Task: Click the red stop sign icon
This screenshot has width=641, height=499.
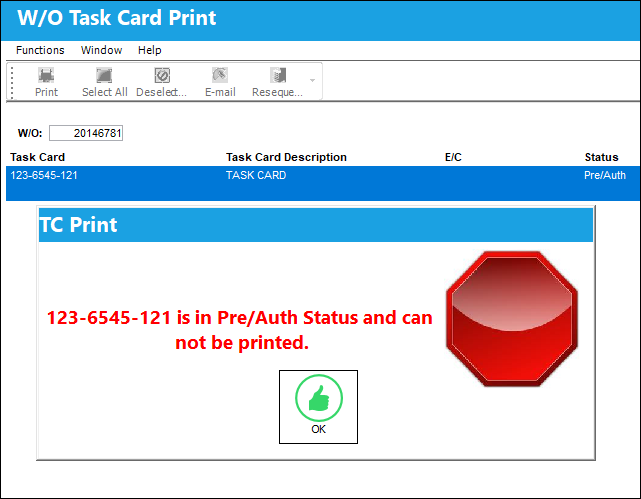Action: point(512,319)
